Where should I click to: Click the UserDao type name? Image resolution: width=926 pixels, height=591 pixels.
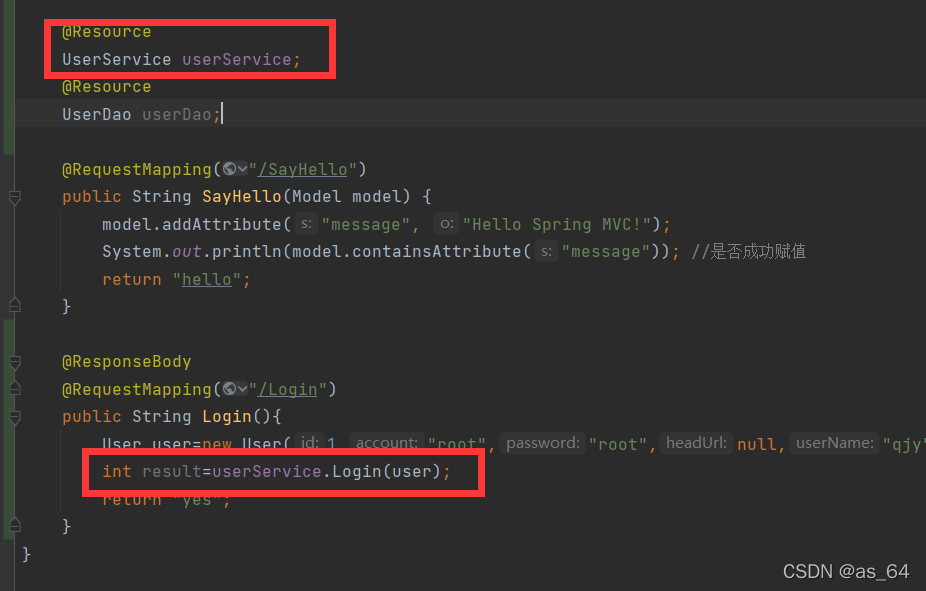coord(96,115)
